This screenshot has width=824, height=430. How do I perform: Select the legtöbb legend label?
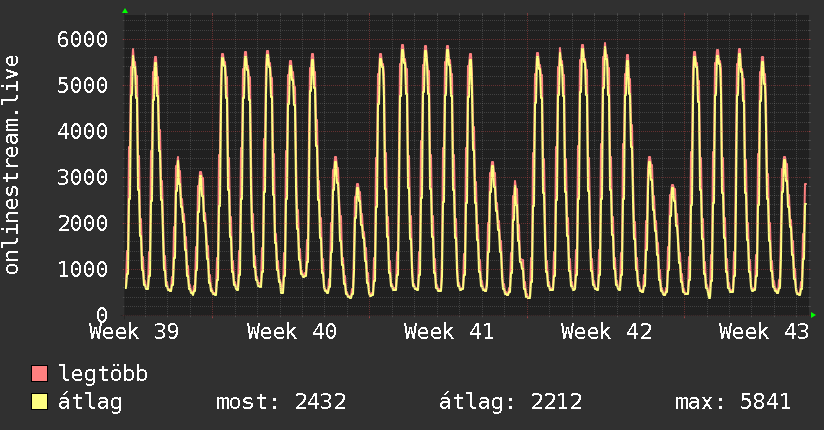click(103, 374)
